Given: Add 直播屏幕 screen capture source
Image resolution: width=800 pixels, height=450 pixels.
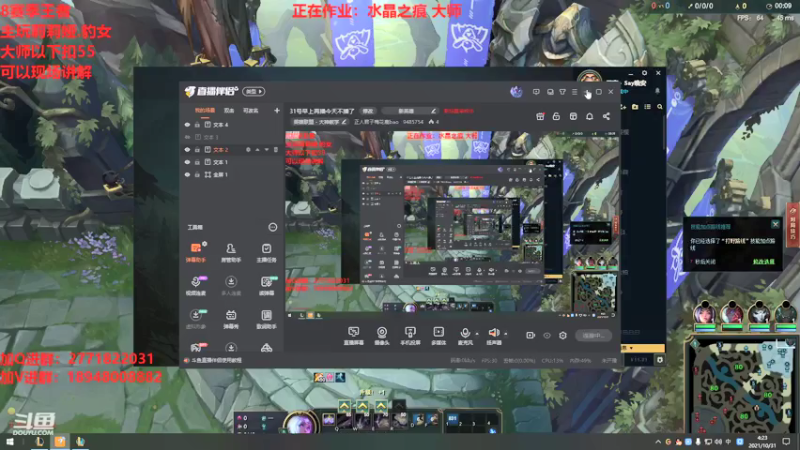Looking at the screenshot, I should (x=354, y=336).
